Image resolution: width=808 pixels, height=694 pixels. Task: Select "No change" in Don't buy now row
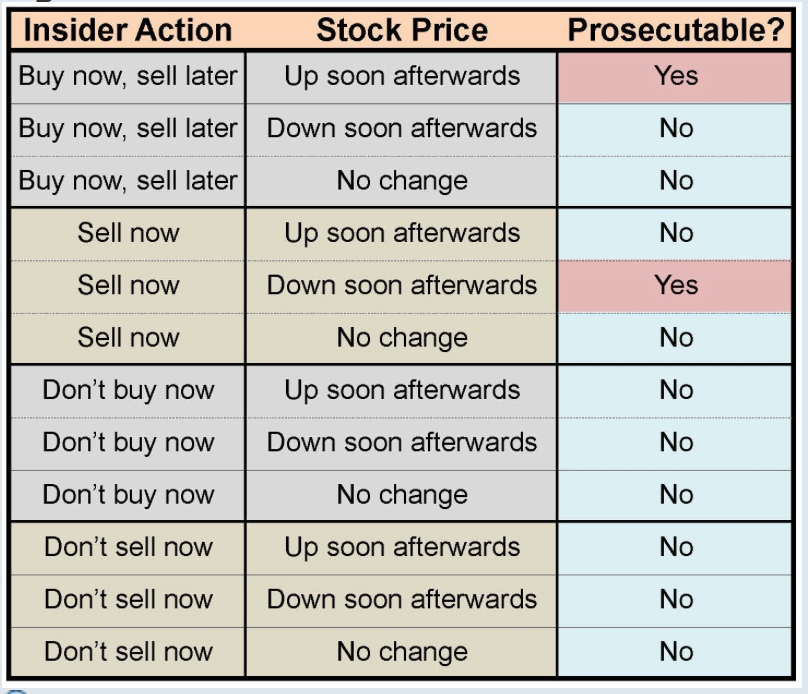pos(402,495)
